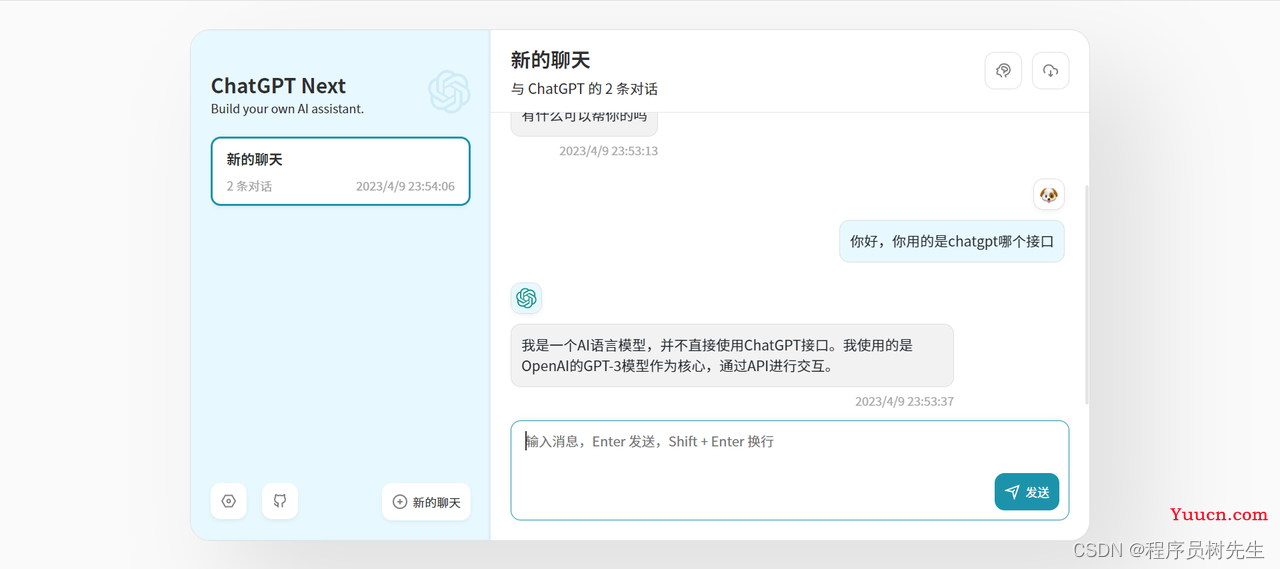Send the message with 发送 button
This screenshot has width=1280, height=569.
tap(1027, 492)
